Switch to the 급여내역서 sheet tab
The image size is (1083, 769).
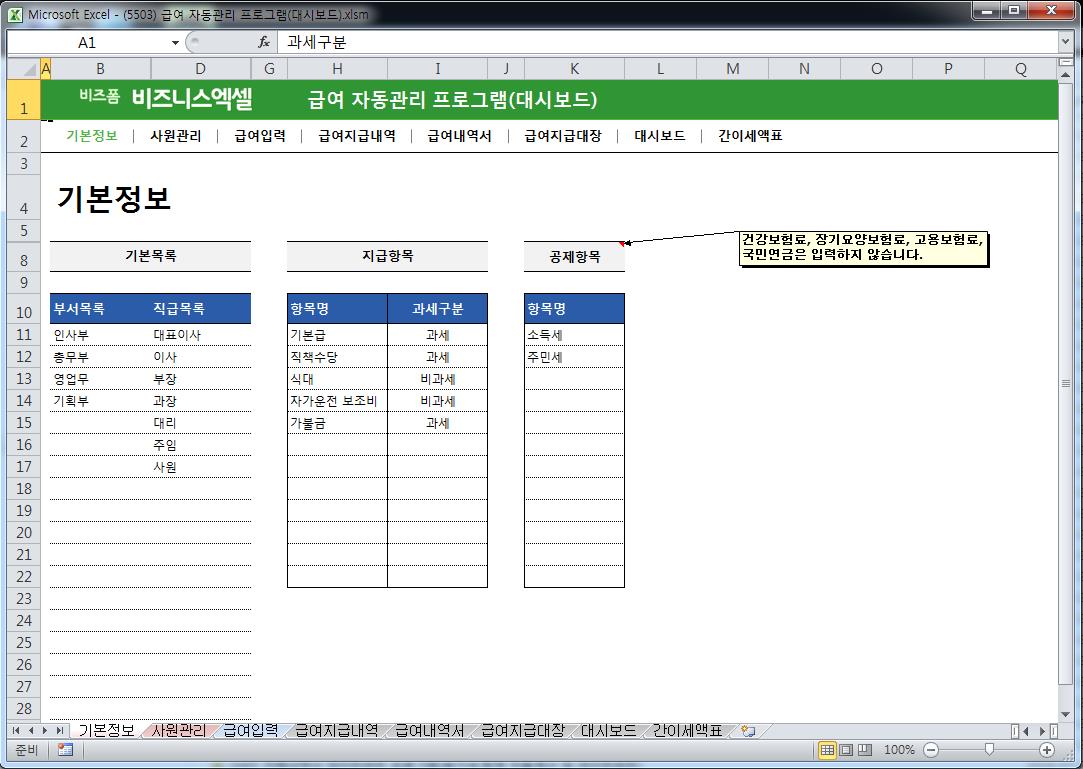tap(429, 730)
